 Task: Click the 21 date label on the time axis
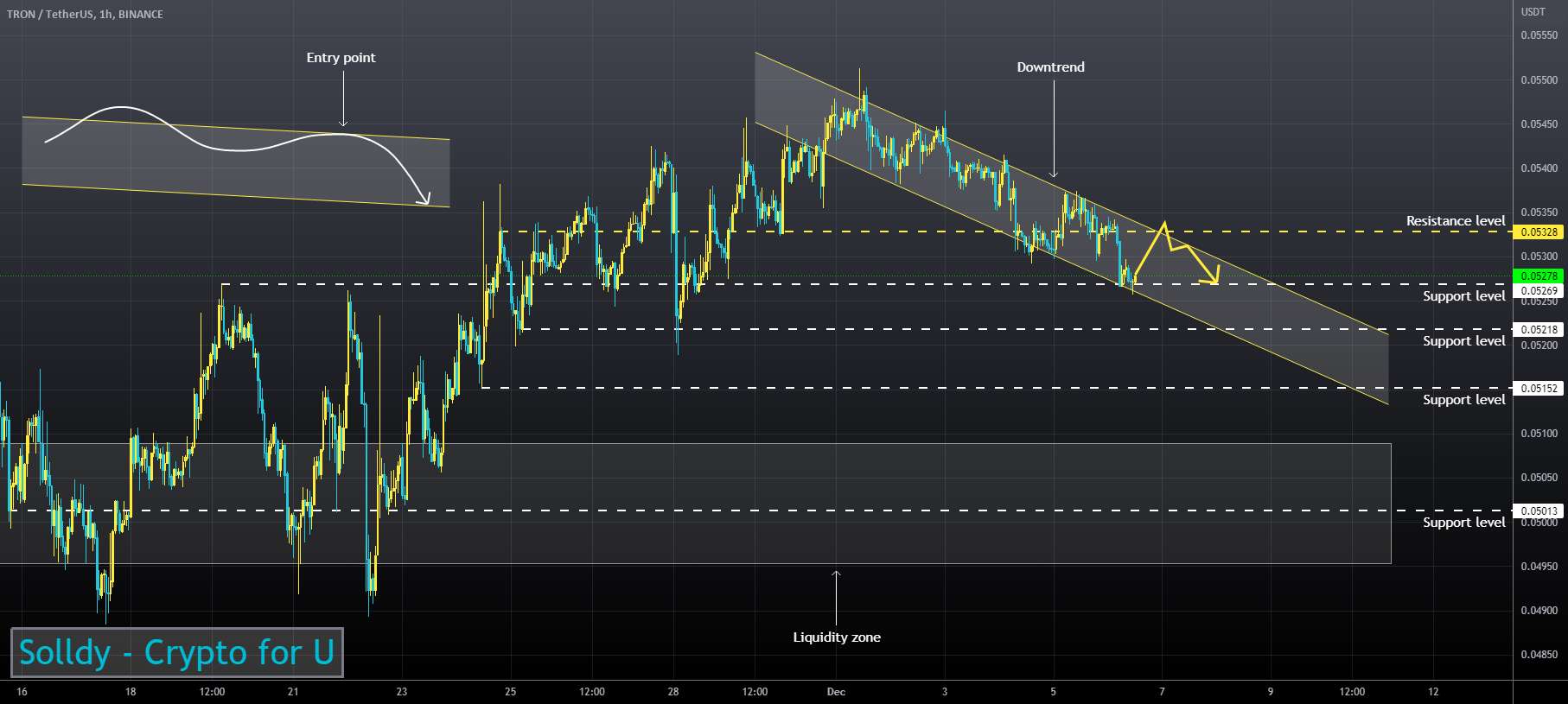[293, 692]
